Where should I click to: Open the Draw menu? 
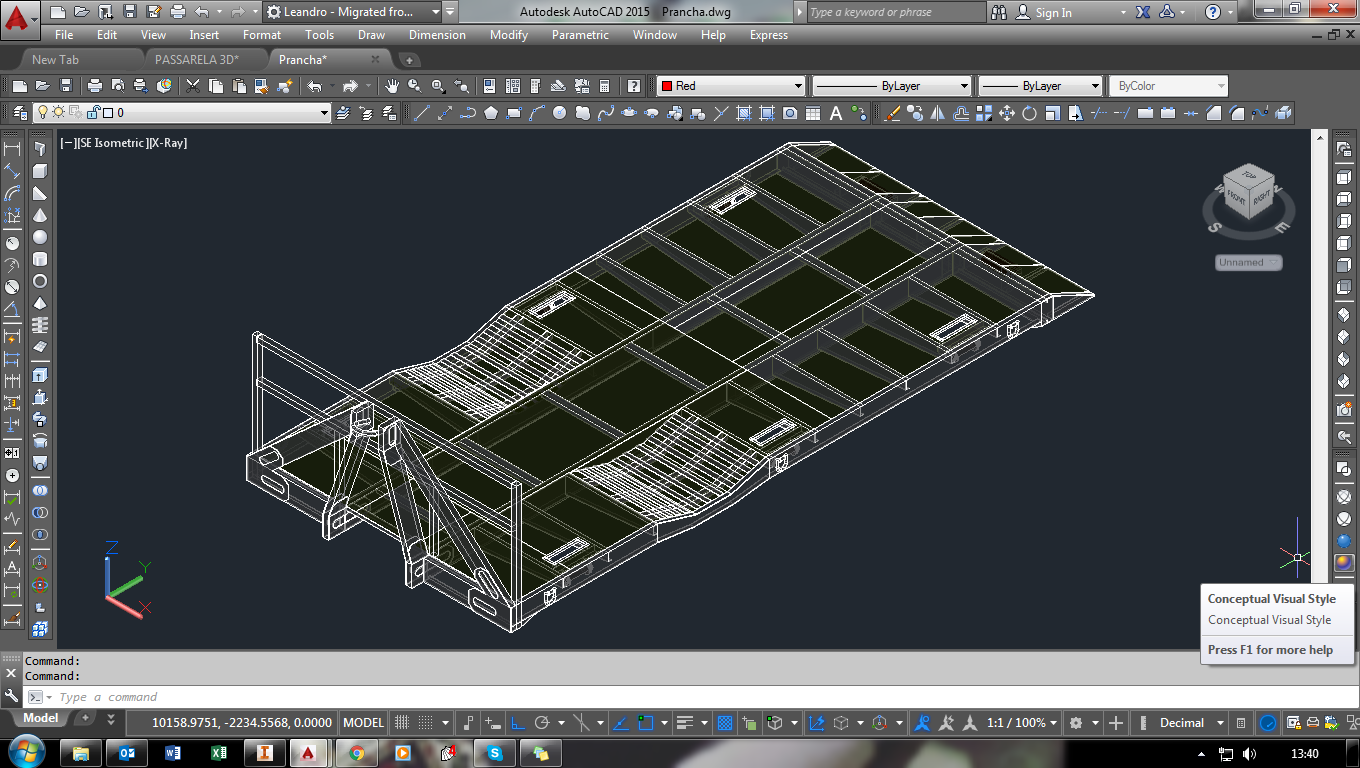(371, 34)
